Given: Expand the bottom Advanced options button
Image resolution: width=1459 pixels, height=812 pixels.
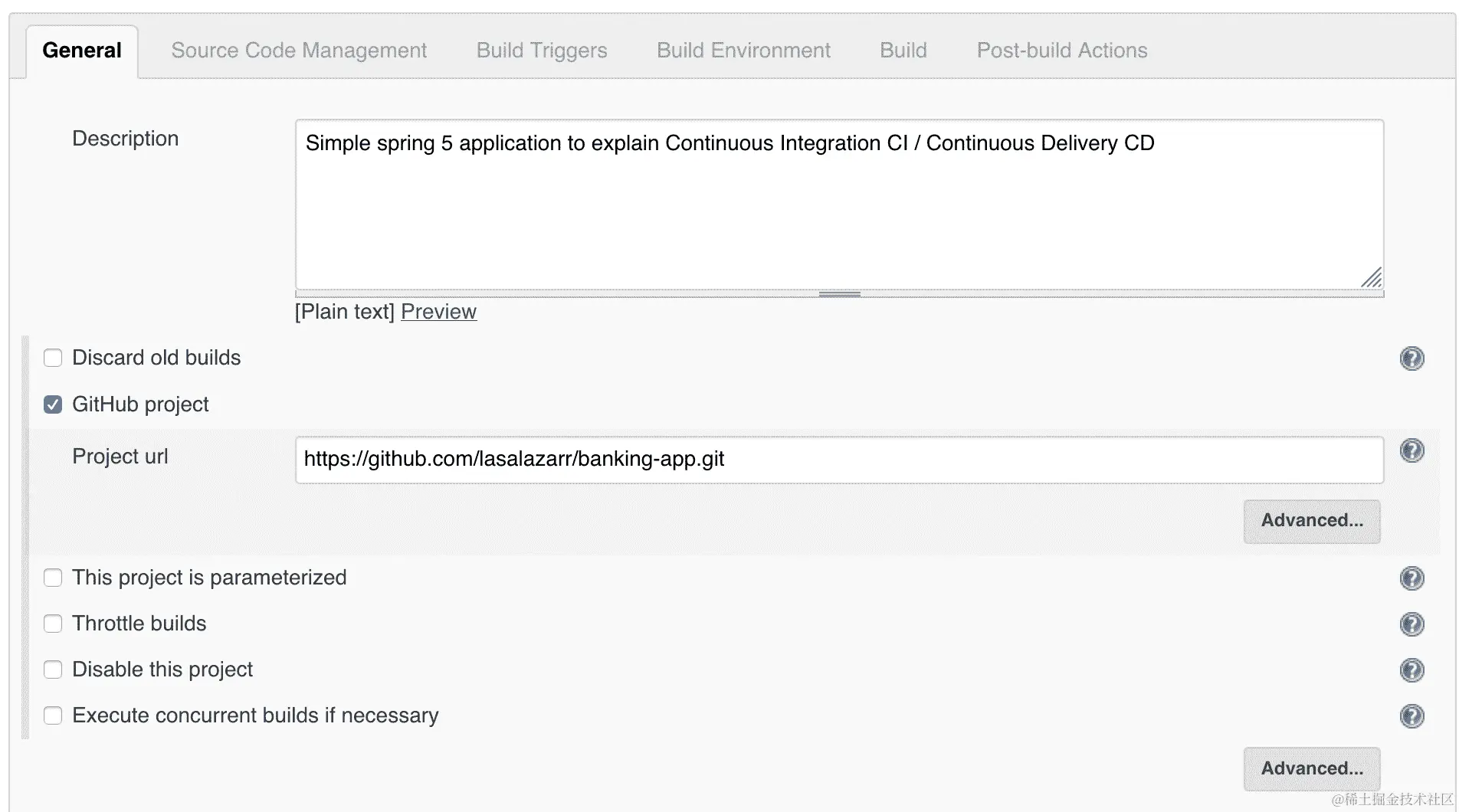Looking at the screenshot, I should point(1311,768).
